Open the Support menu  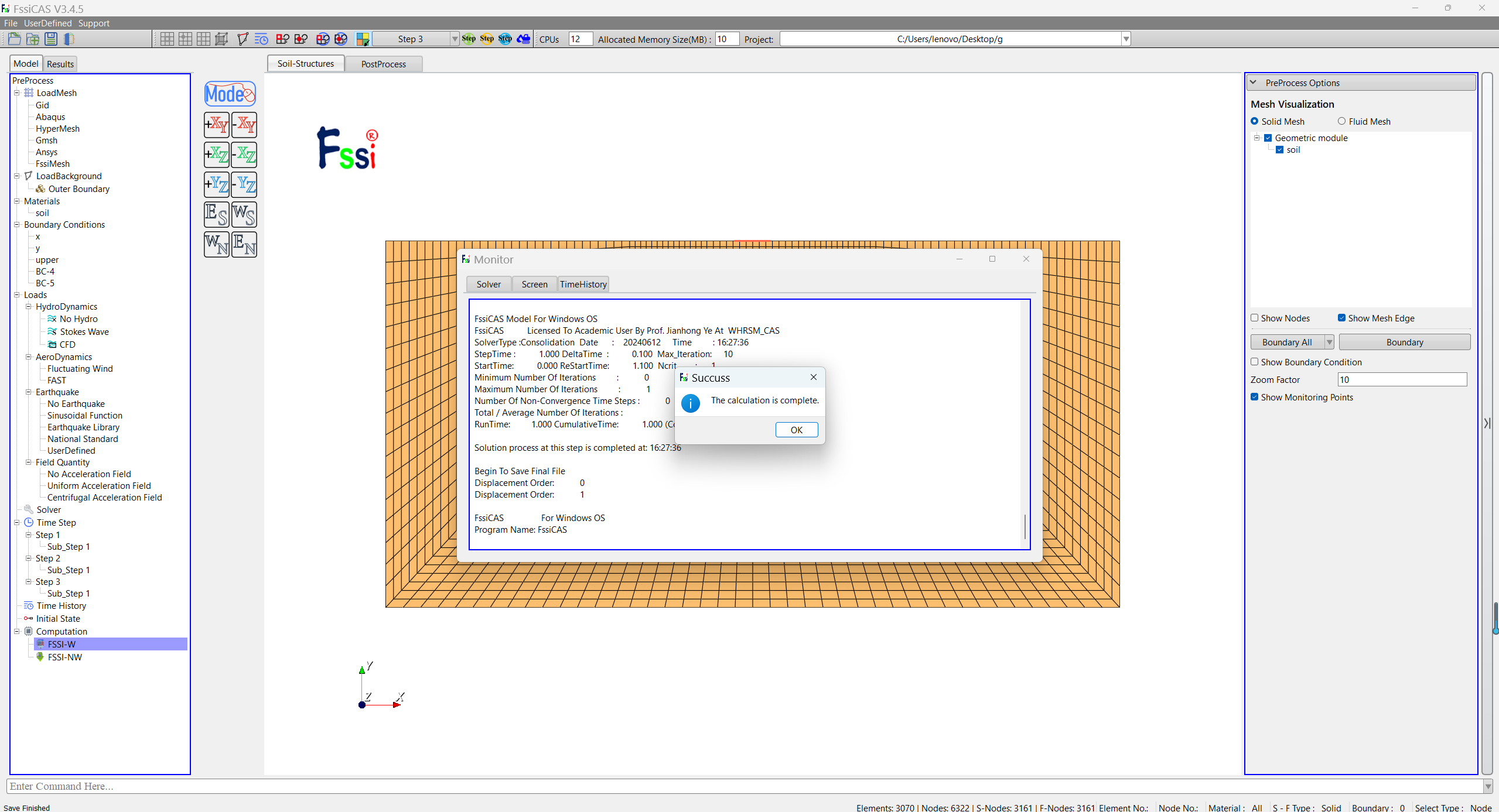pos(94,23)
